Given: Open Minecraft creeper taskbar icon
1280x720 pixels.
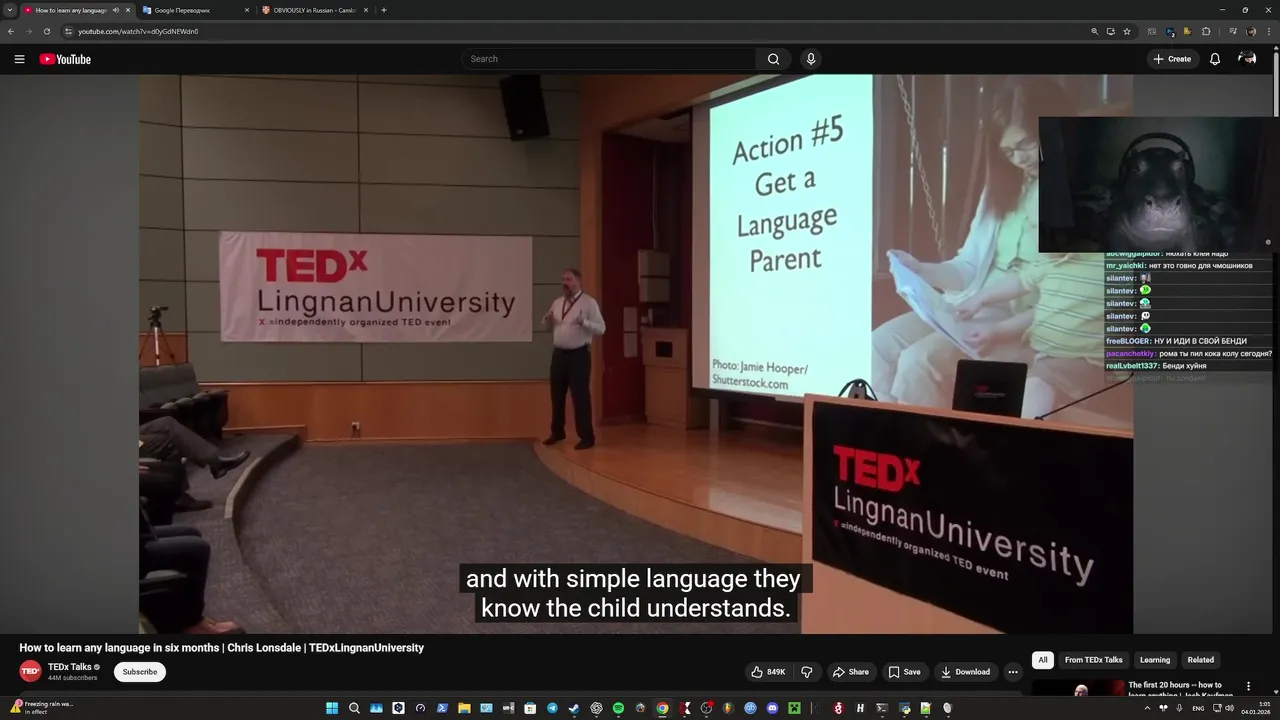Looking at the screenshot, I should (x=794, y=708).
